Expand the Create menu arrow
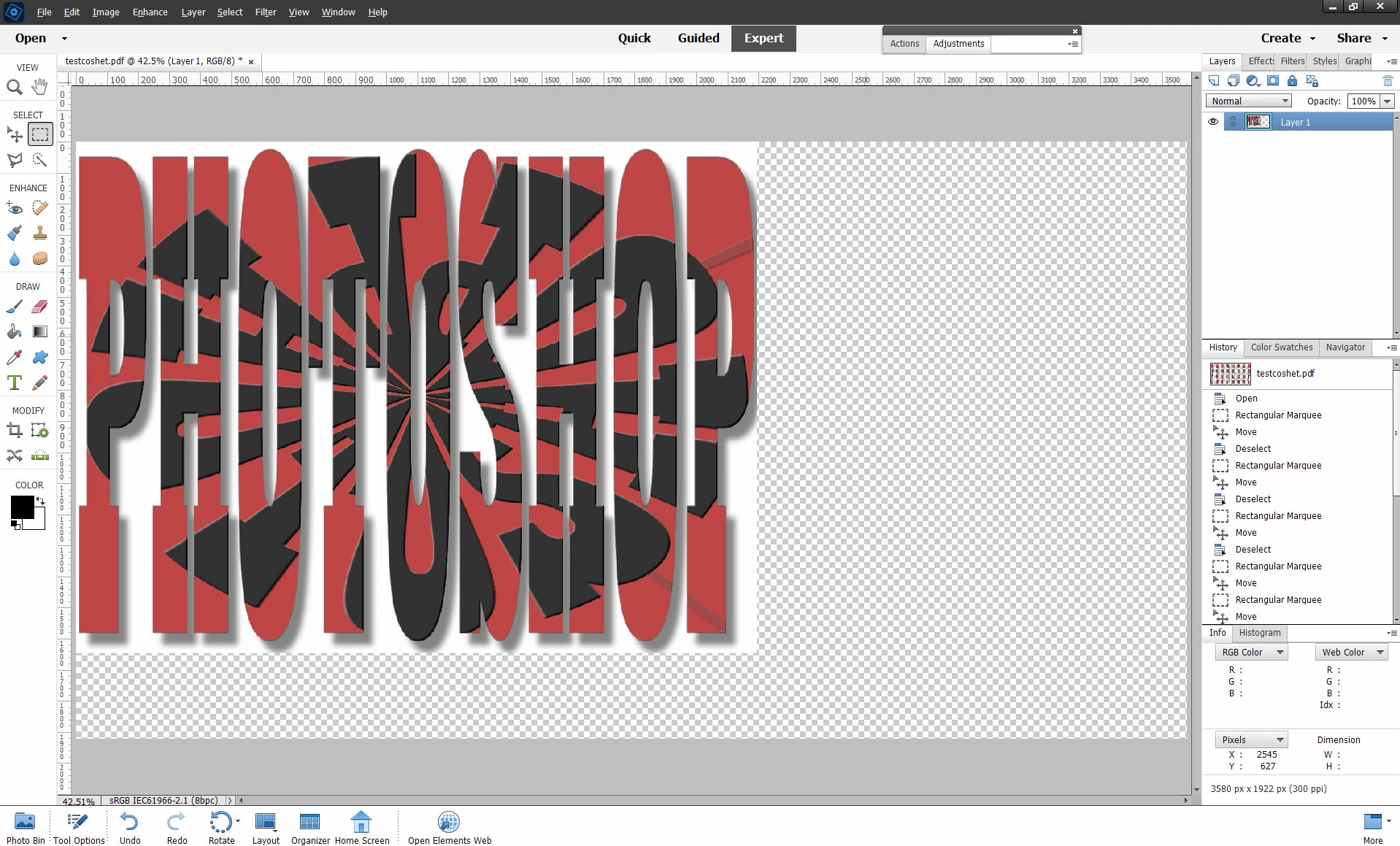 [1312, 39]
